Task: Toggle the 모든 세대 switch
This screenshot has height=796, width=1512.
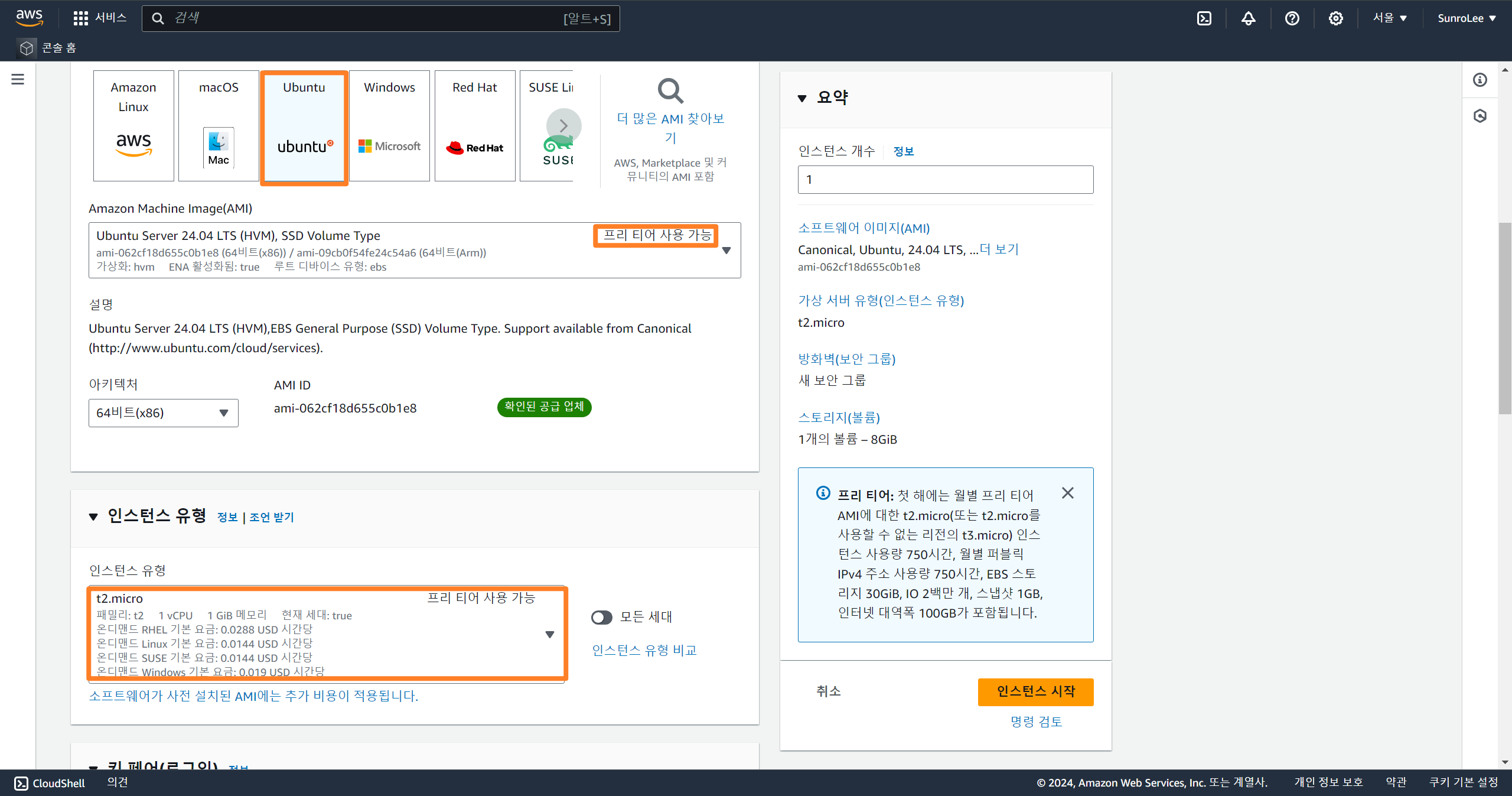Action: (x=601, y=618)
